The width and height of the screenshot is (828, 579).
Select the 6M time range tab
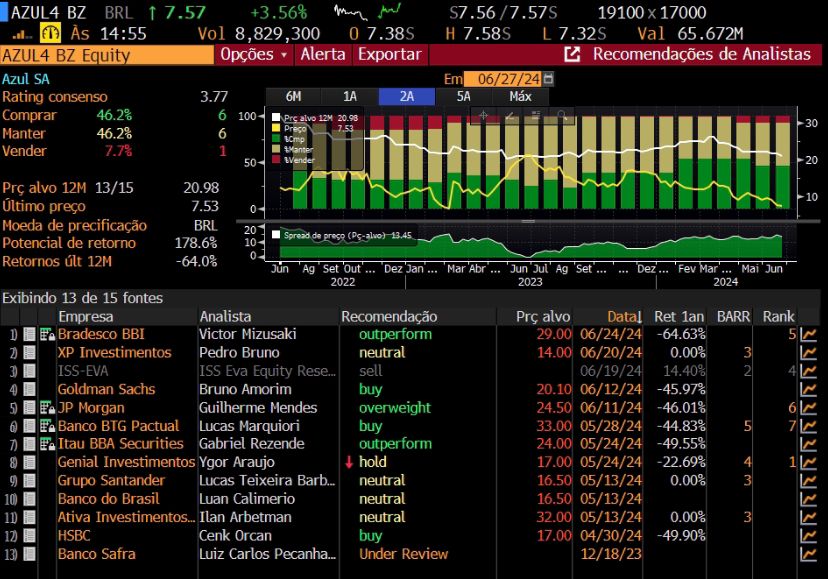[x=294, y=97]
